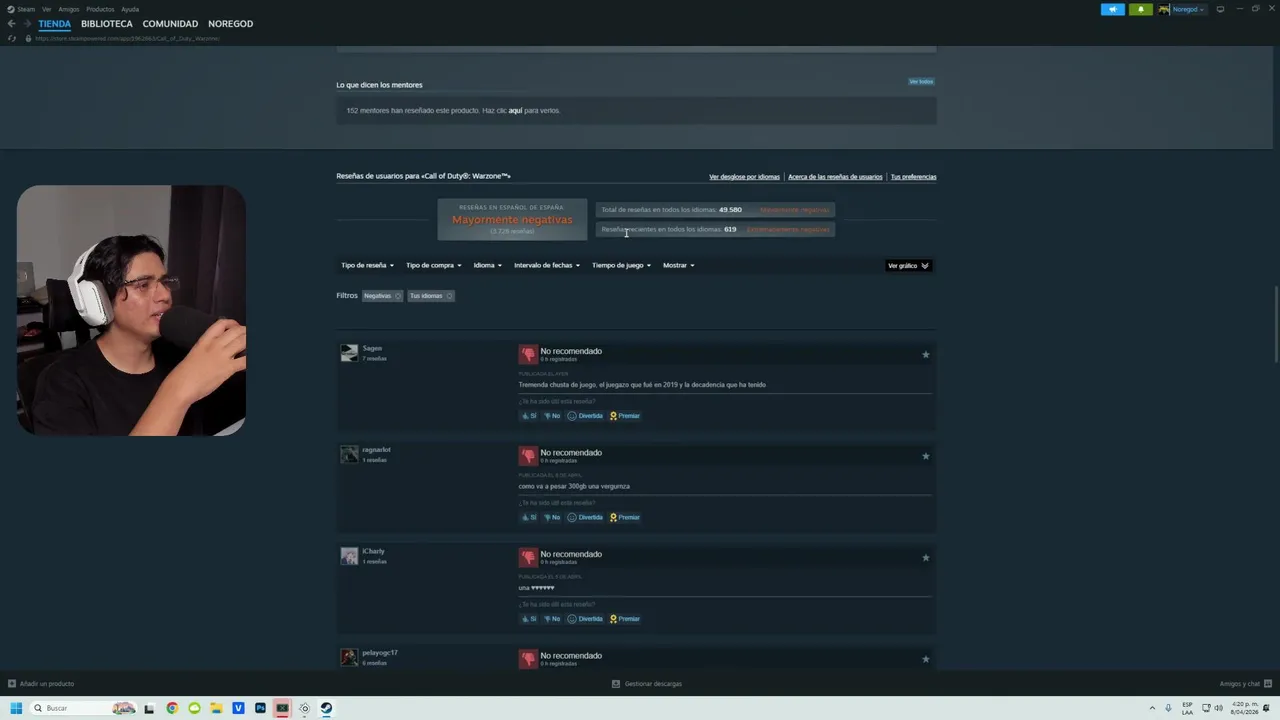Viewport: 1280px width, 720px height.
Task: Remove the Negativas filter tag
Action: [x=397, y=296]
